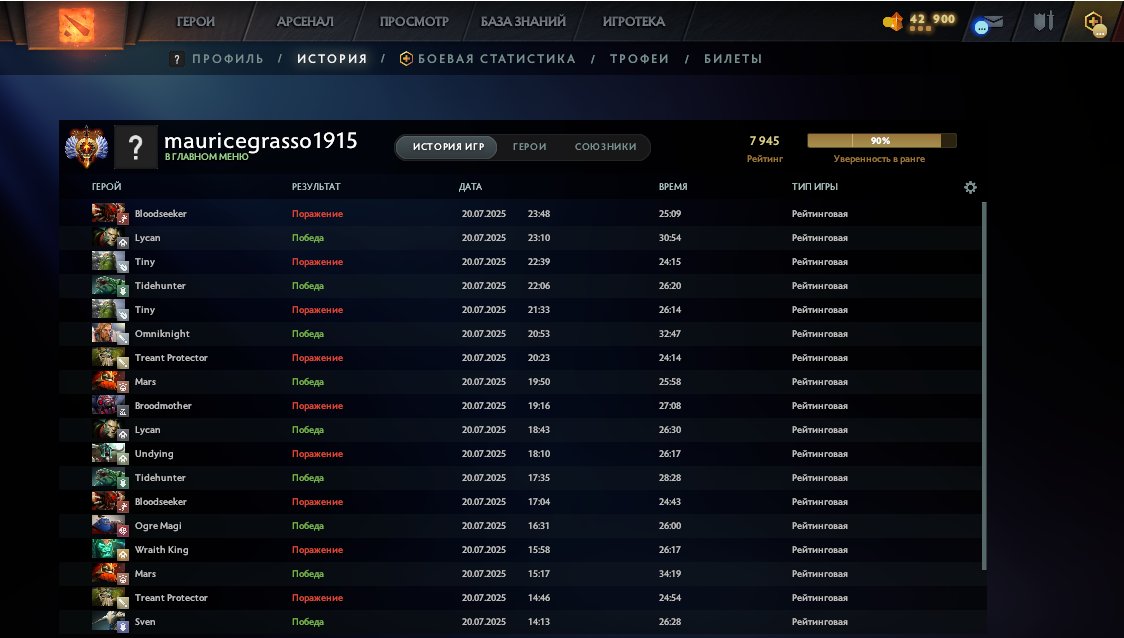Screen dimensions: 1124x638
Task: Open the ГЕРОИ top menu
Action: tap(196, 22)
